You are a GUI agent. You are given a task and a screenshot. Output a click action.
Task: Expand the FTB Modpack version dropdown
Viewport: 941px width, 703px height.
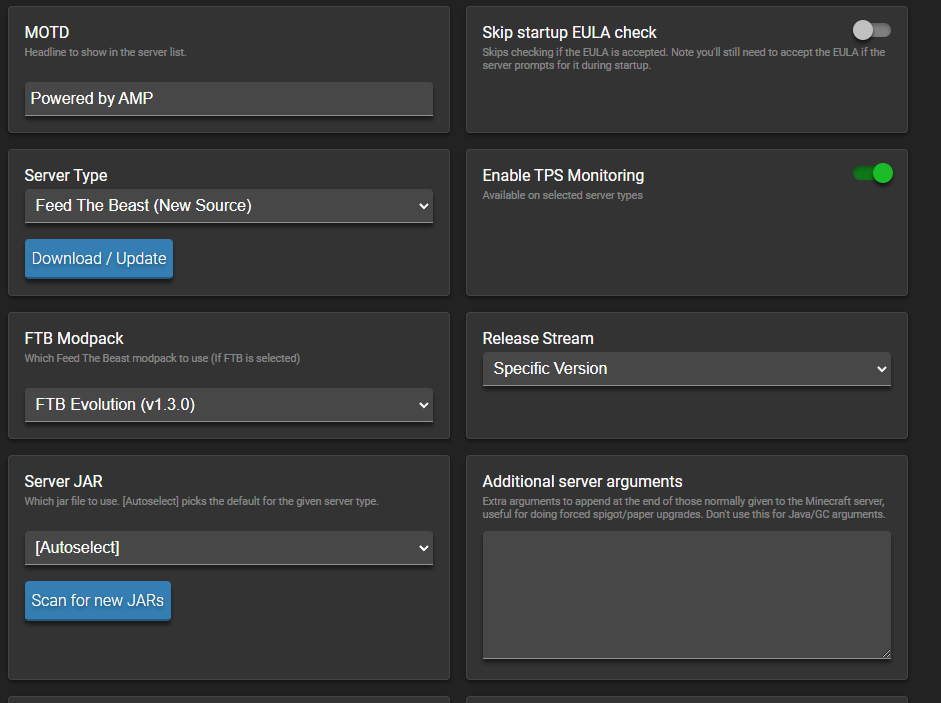pos(228,405)
